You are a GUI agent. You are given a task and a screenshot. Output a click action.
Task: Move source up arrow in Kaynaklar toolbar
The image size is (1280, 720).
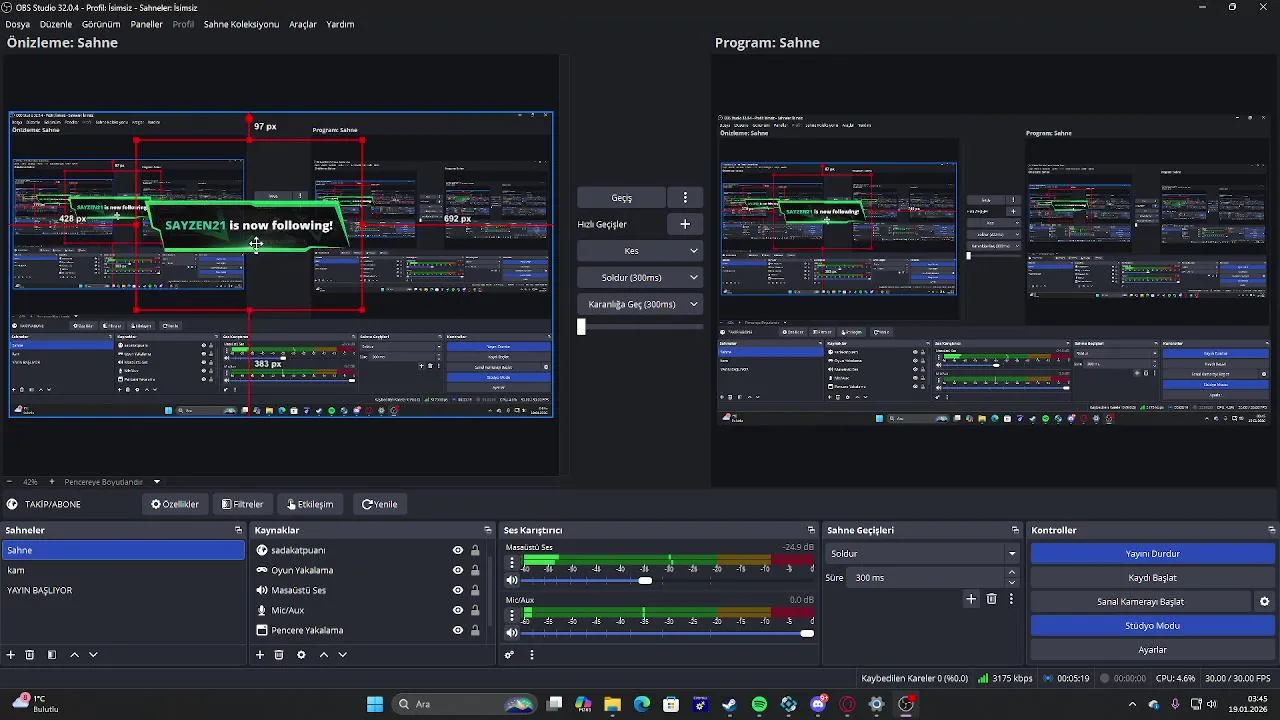coord(324,655)
